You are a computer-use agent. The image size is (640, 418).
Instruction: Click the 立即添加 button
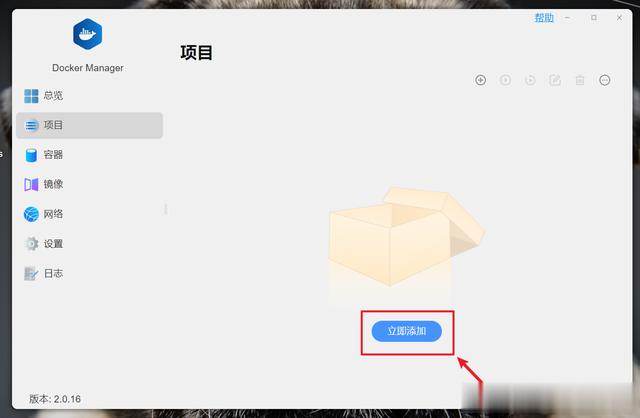click(407, 331)
